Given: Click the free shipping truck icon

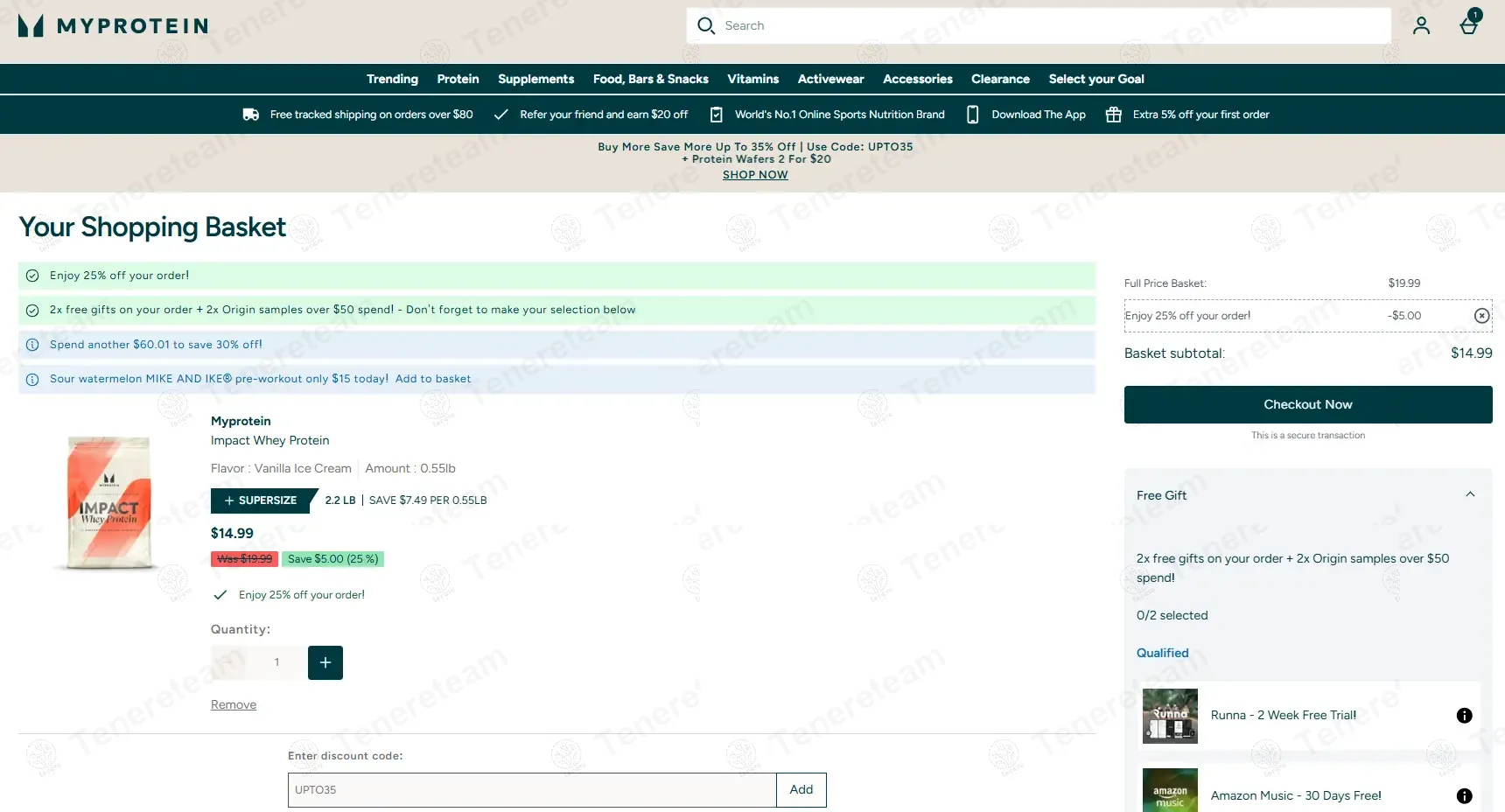Looking at the screenshot, I should tap(251, 115).
